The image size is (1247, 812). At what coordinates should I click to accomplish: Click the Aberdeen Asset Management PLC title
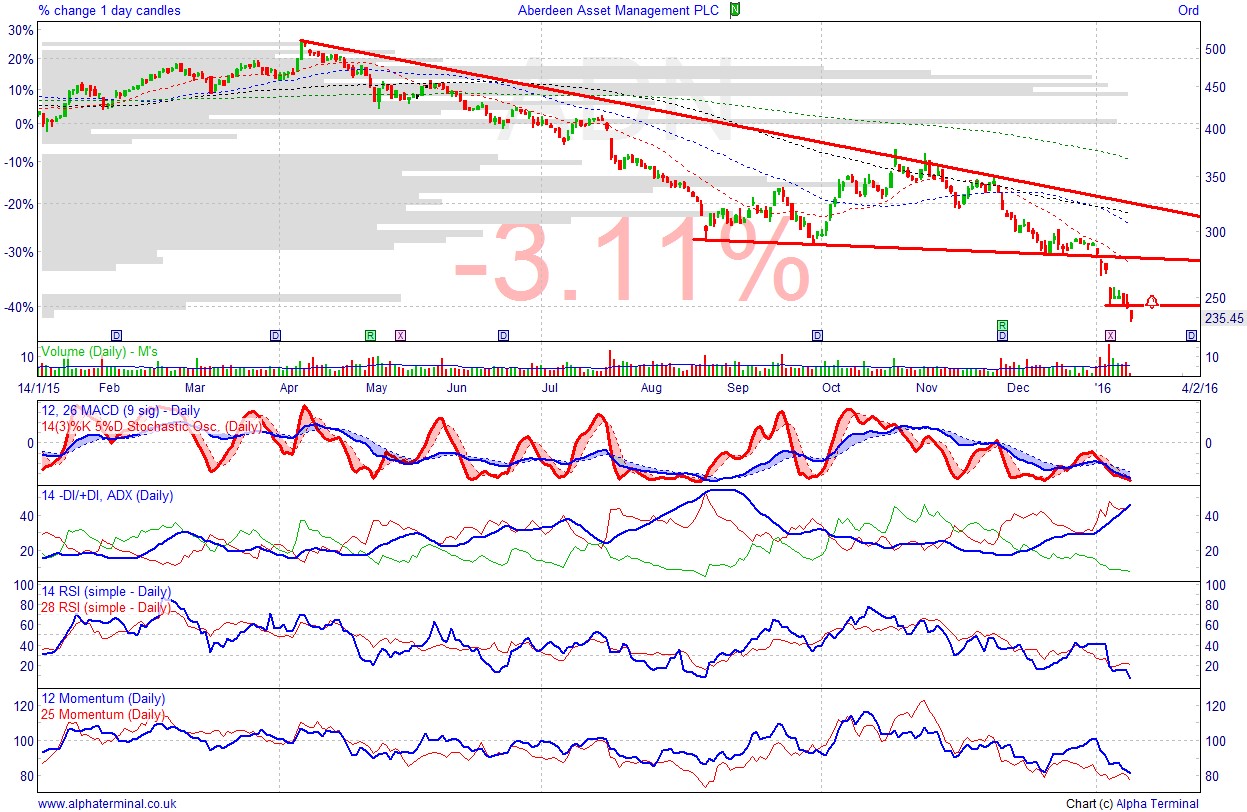pos(621,10)
